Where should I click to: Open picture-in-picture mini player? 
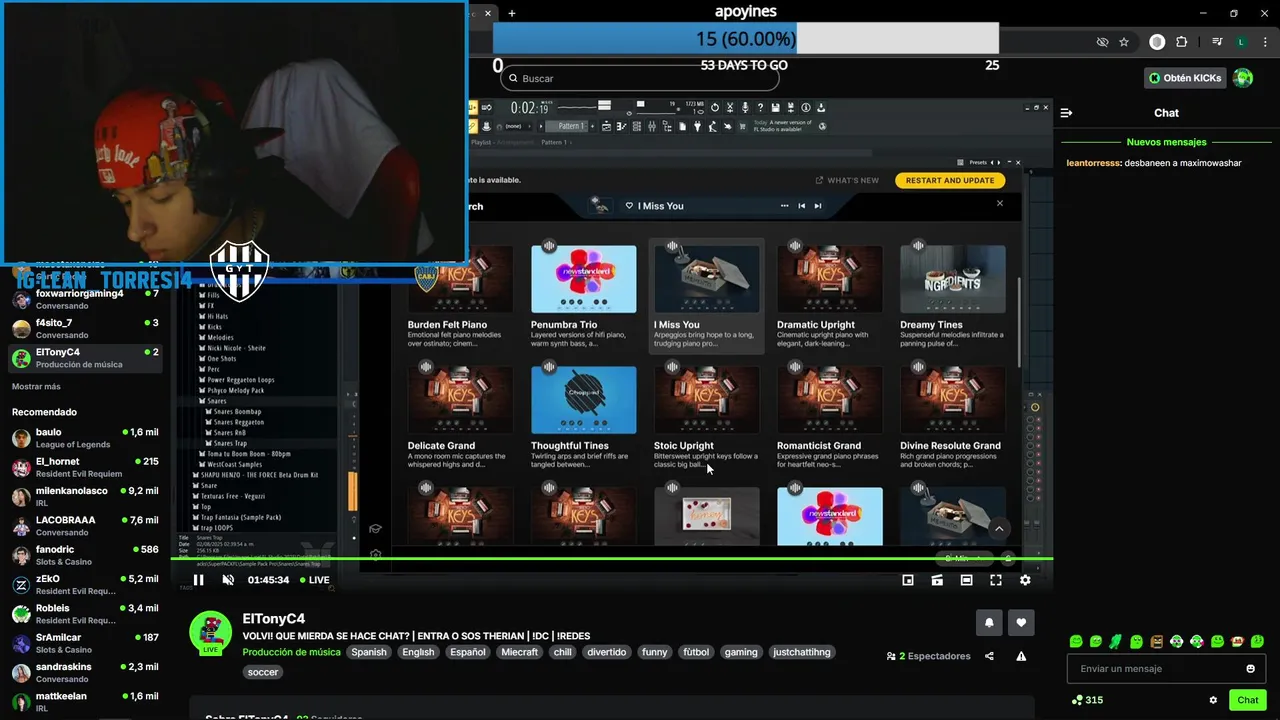(x=908, y=580)
